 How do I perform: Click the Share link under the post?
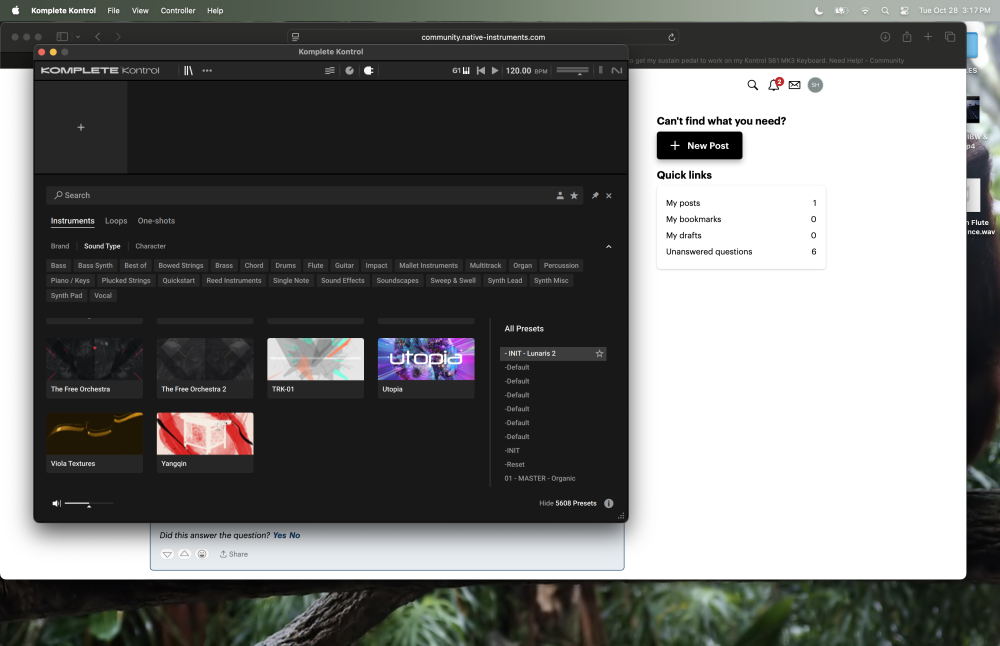234,555
